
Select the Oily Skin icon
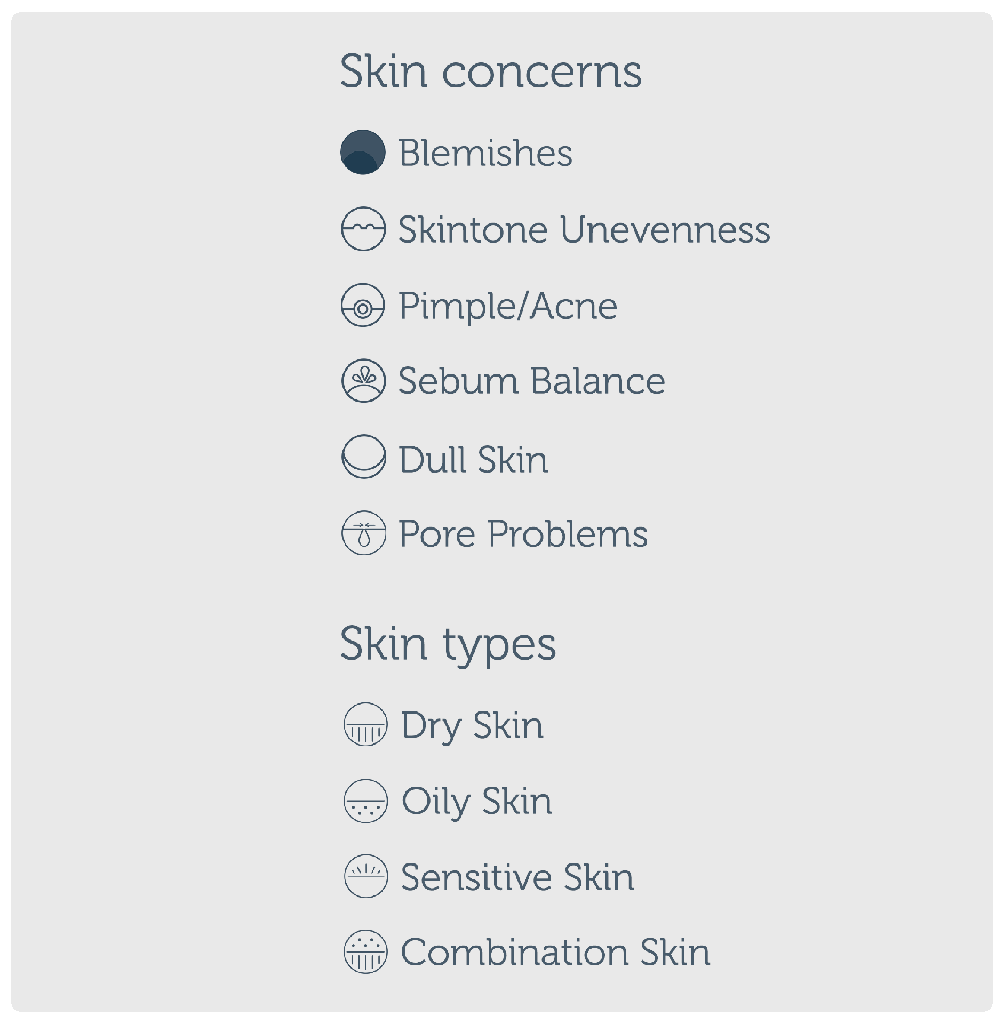click(364, 802)
